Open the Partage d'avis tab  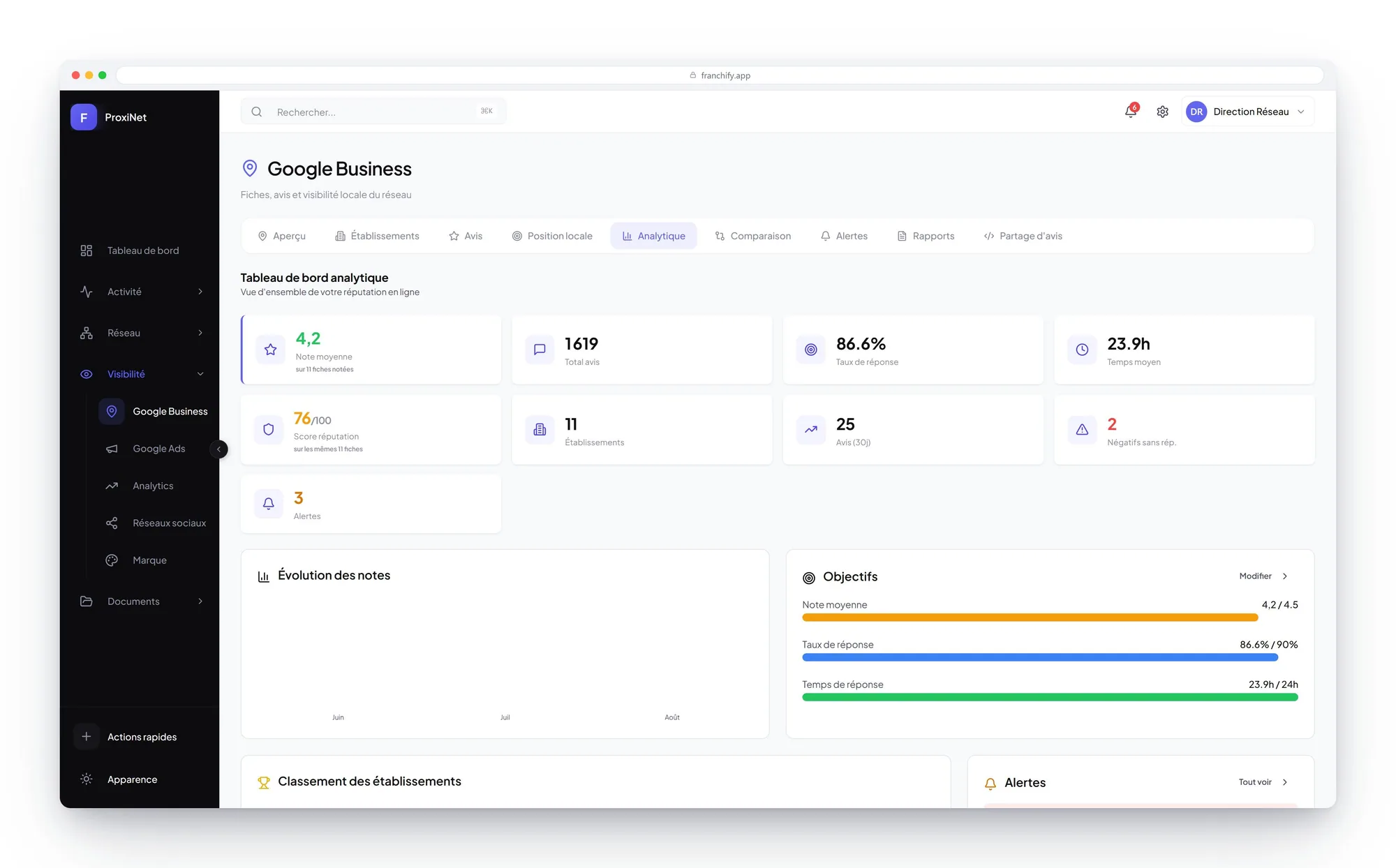click(x=1023, y=236)
